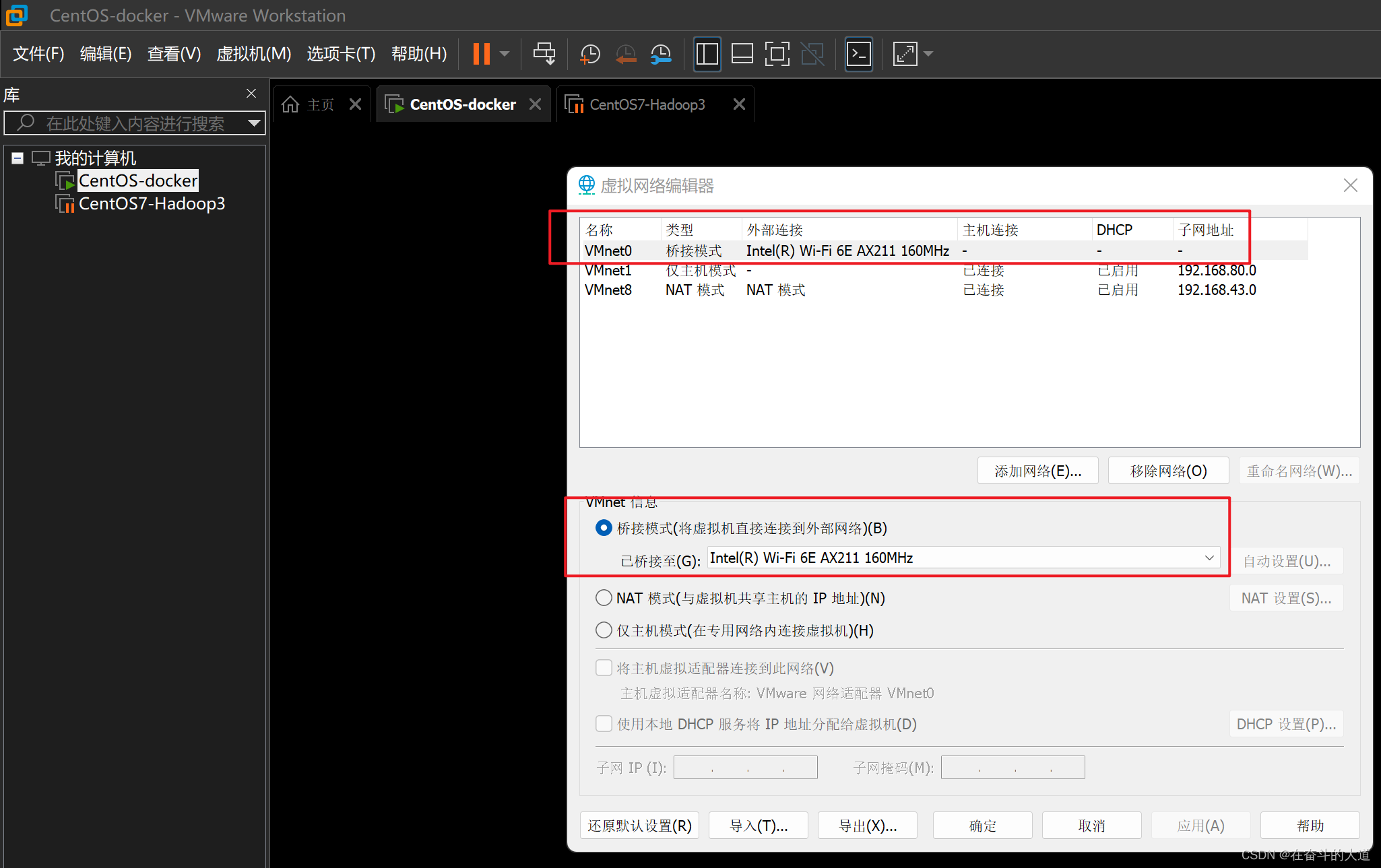Take a snapshot of the VM
This screenshot has width=1381, height=868.
(589, 54)
